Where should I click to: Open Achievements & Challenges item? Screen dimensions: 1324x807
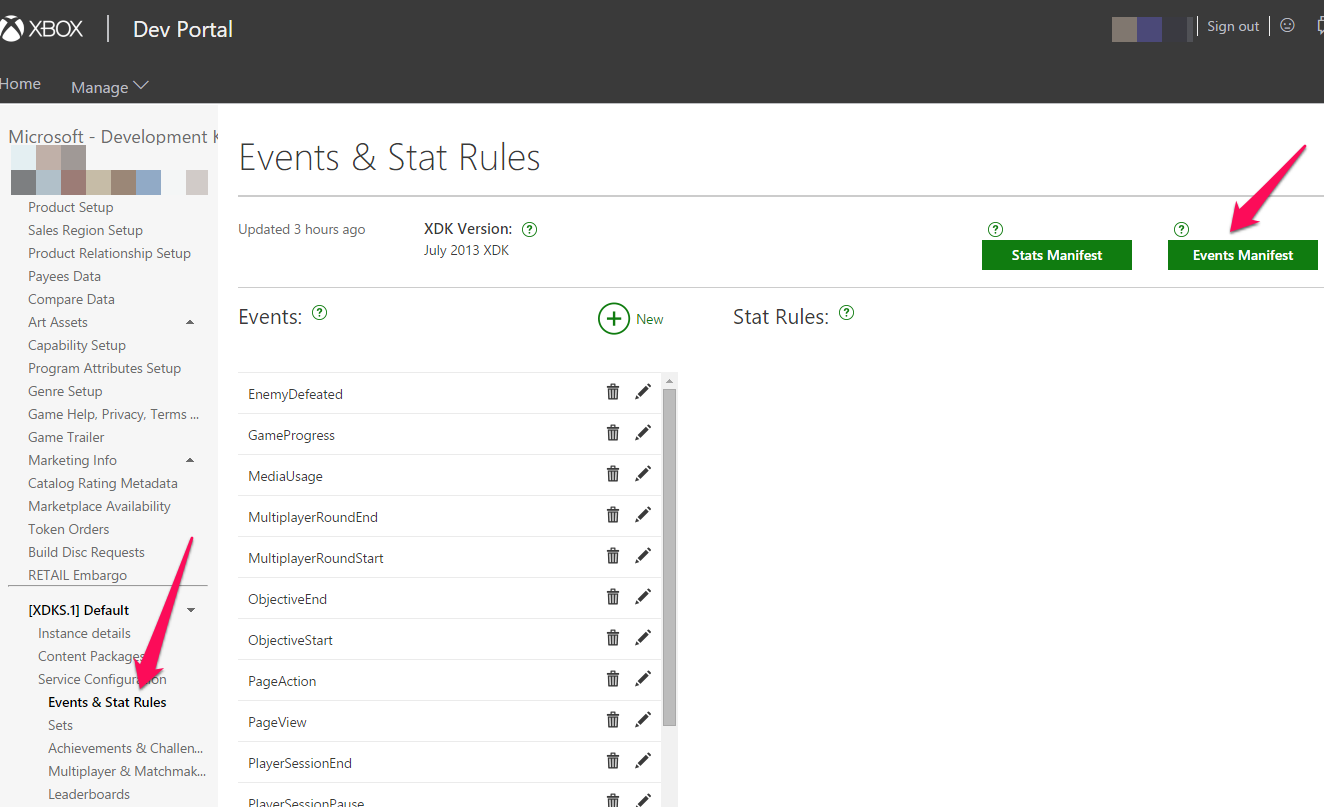(x=126, y=748)
